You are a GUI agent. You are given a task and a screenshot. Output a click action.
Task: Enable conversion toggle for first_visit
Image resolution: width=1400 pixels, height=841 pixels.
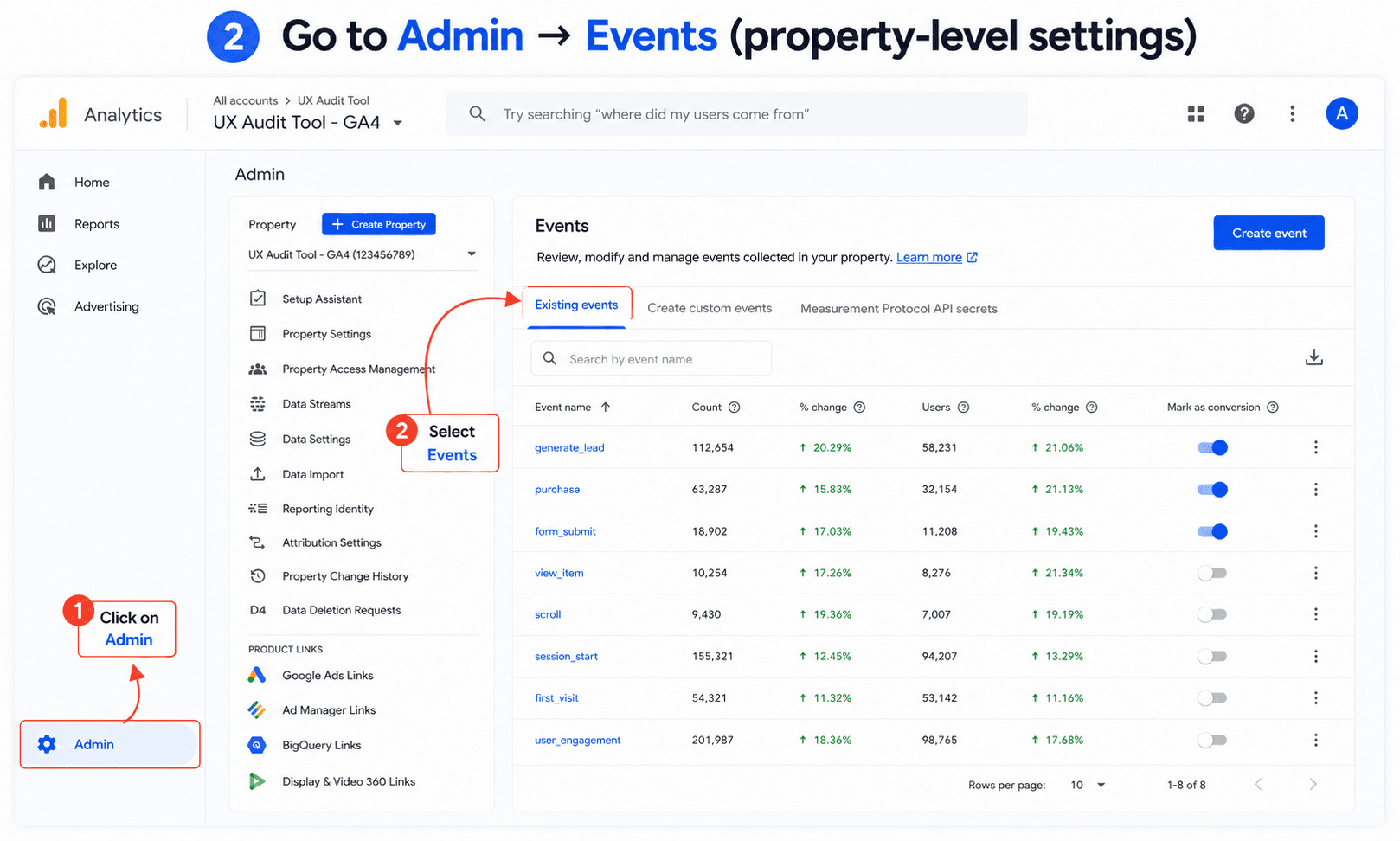tap(1212, 698)
